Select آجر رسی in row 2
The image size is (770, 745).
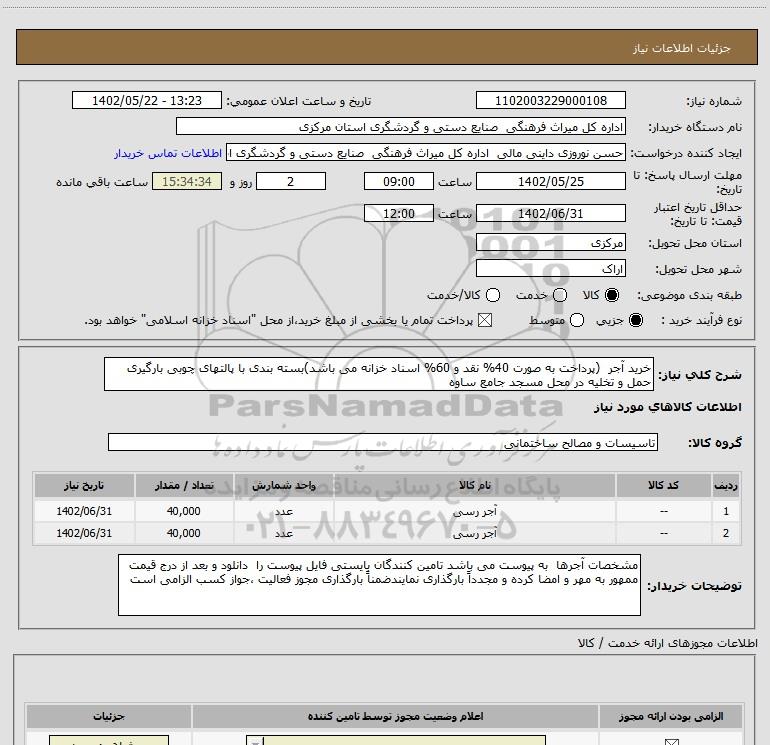click(x=474, y=533)
